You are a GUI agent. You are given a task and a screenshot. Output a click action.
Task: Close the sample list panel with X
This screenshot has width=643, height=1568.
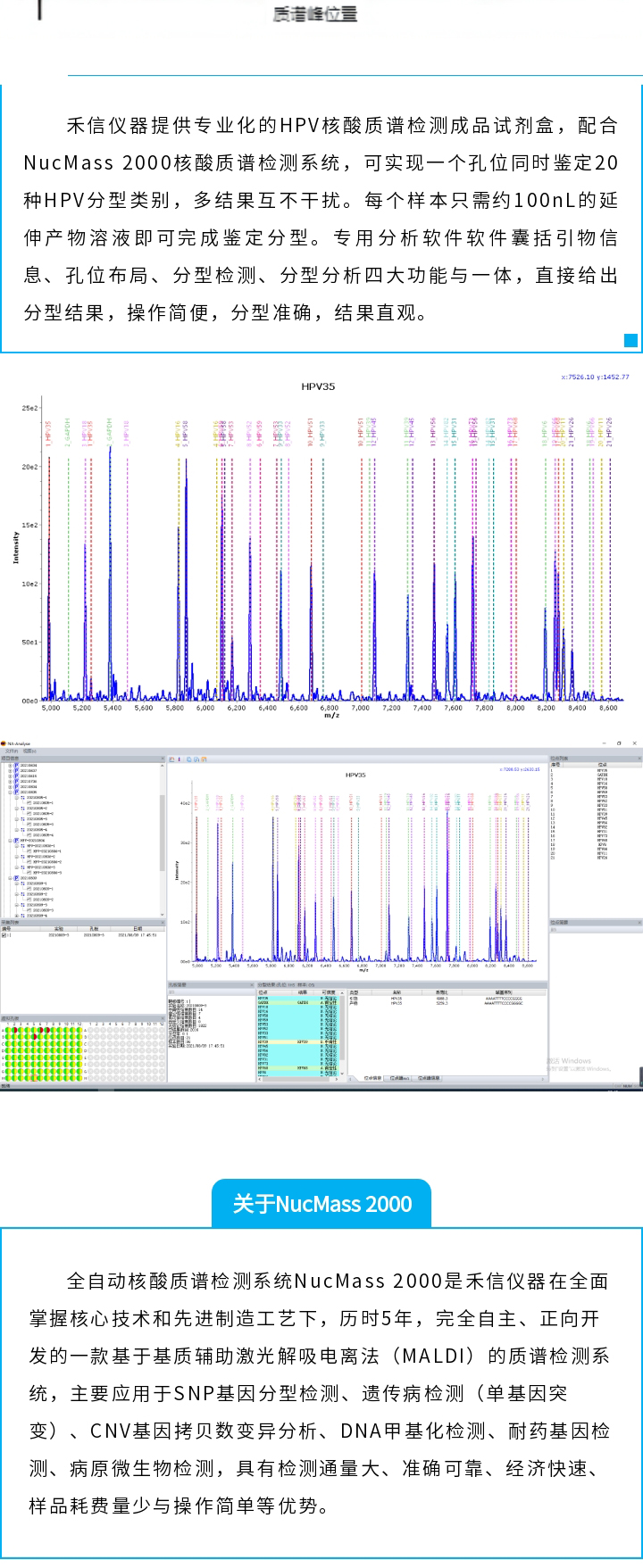163,922
